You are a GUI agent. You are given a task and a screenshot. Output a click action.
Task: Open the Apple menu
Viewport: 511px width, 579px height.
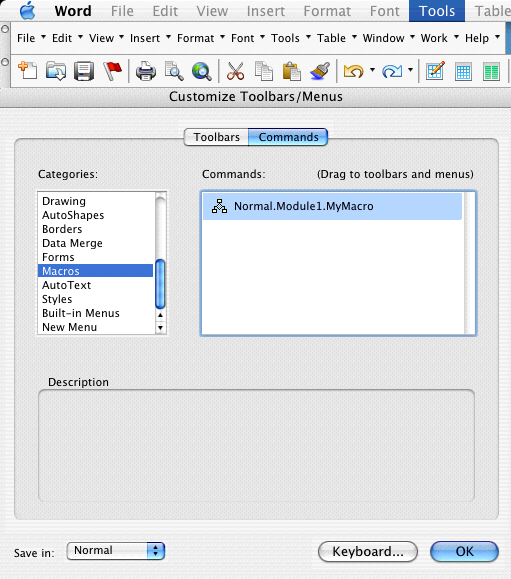27,10
